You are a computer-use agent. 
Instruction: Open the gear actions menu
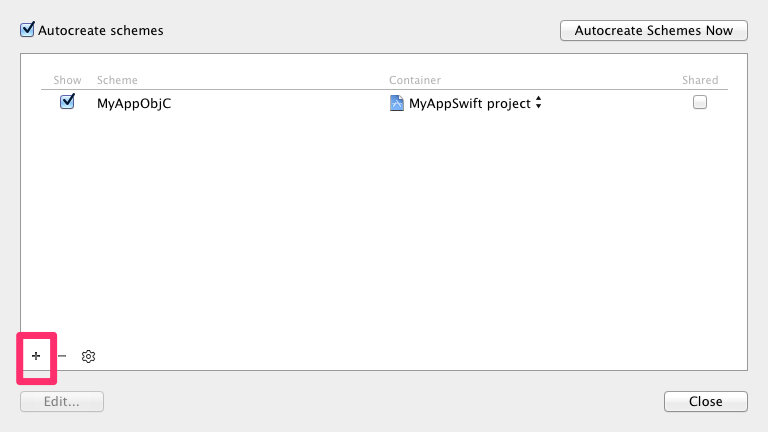click(88, 356)
